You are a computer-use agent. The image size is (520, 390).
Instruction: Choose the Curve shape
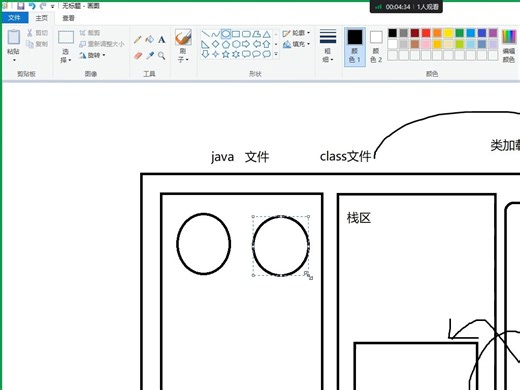(x=216, y=34)
